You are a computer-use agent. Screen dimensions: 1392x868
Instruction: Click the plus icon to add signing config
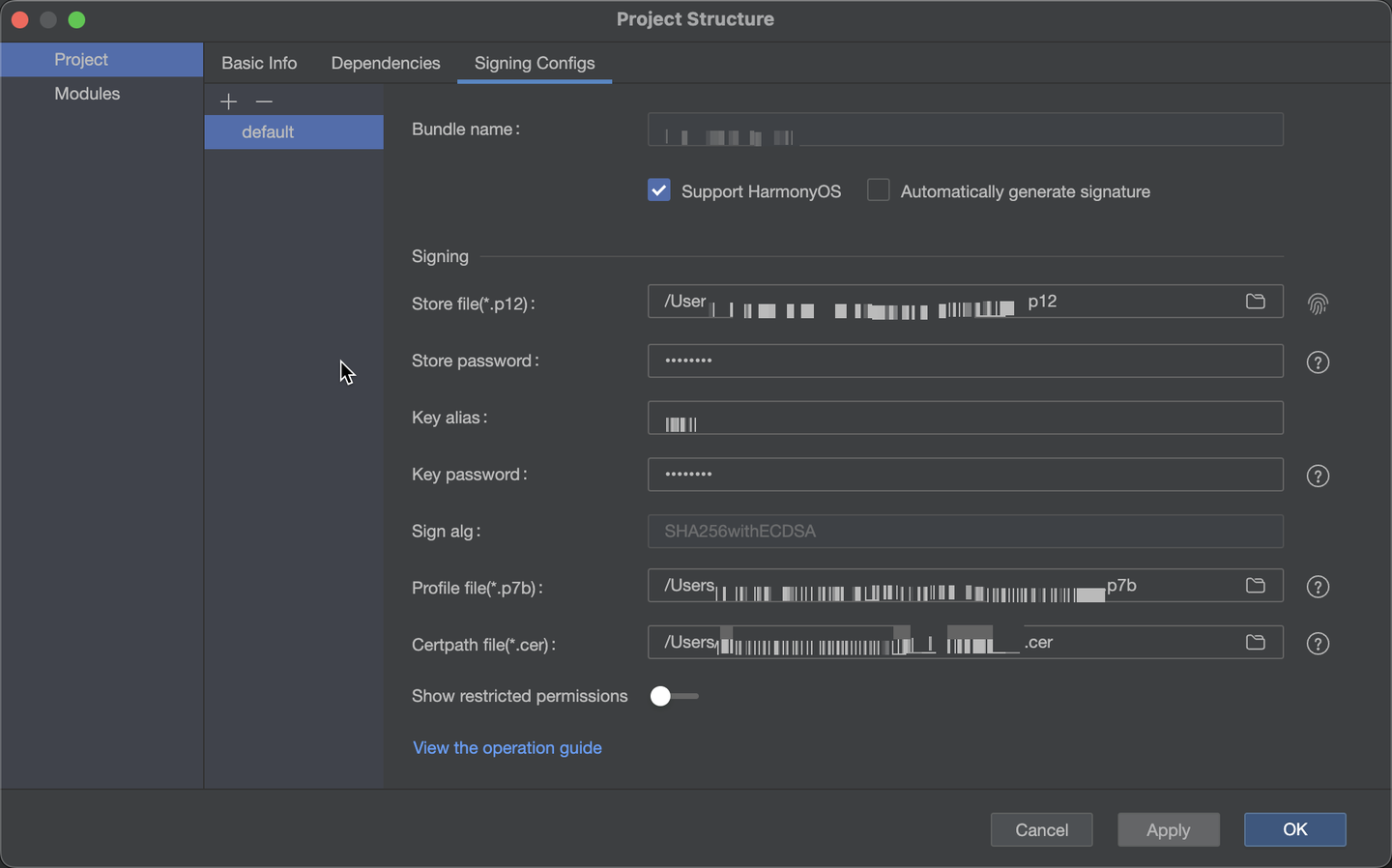[x=228, y=101]
